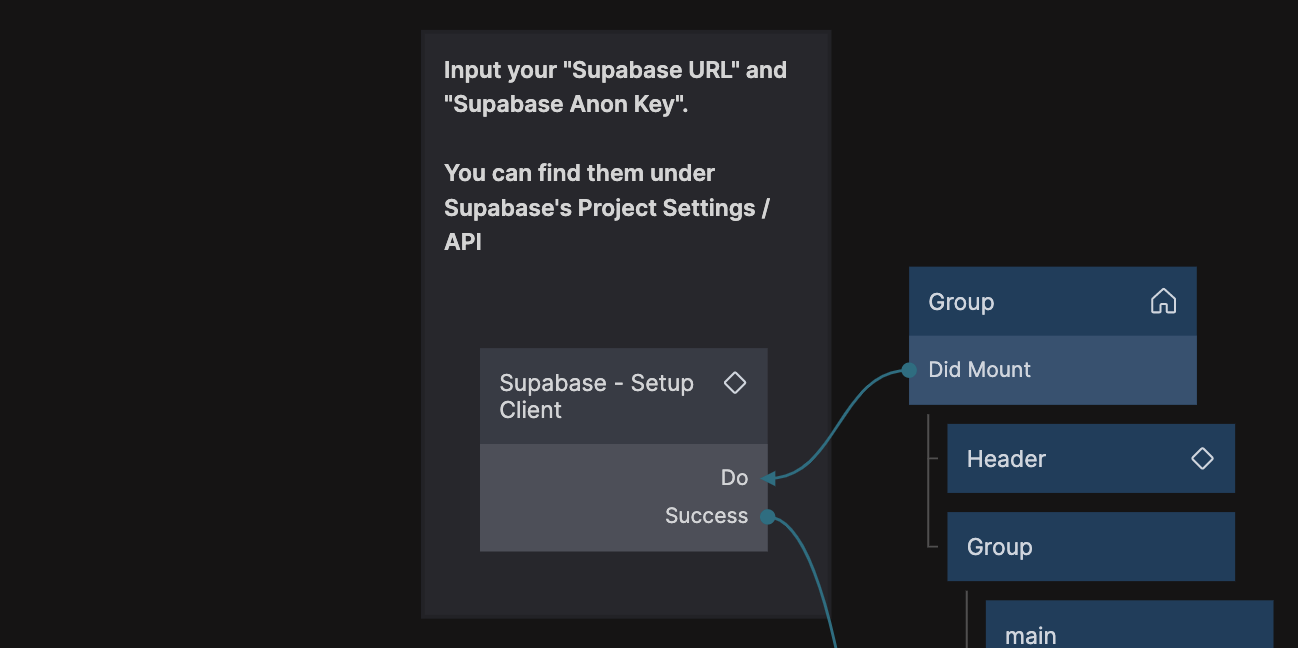Click the Did Mount output port dot
This screenshot has height=648, width=1298.
tap(909, 370)
